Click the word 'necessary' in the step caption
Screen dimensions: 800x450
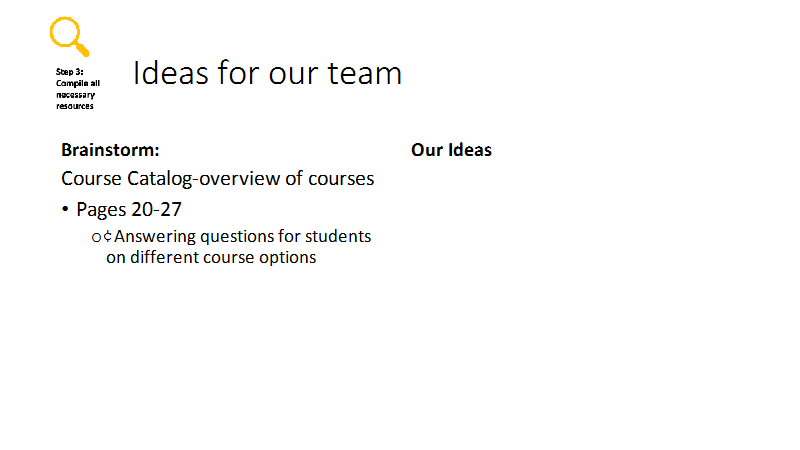point(76,95)
